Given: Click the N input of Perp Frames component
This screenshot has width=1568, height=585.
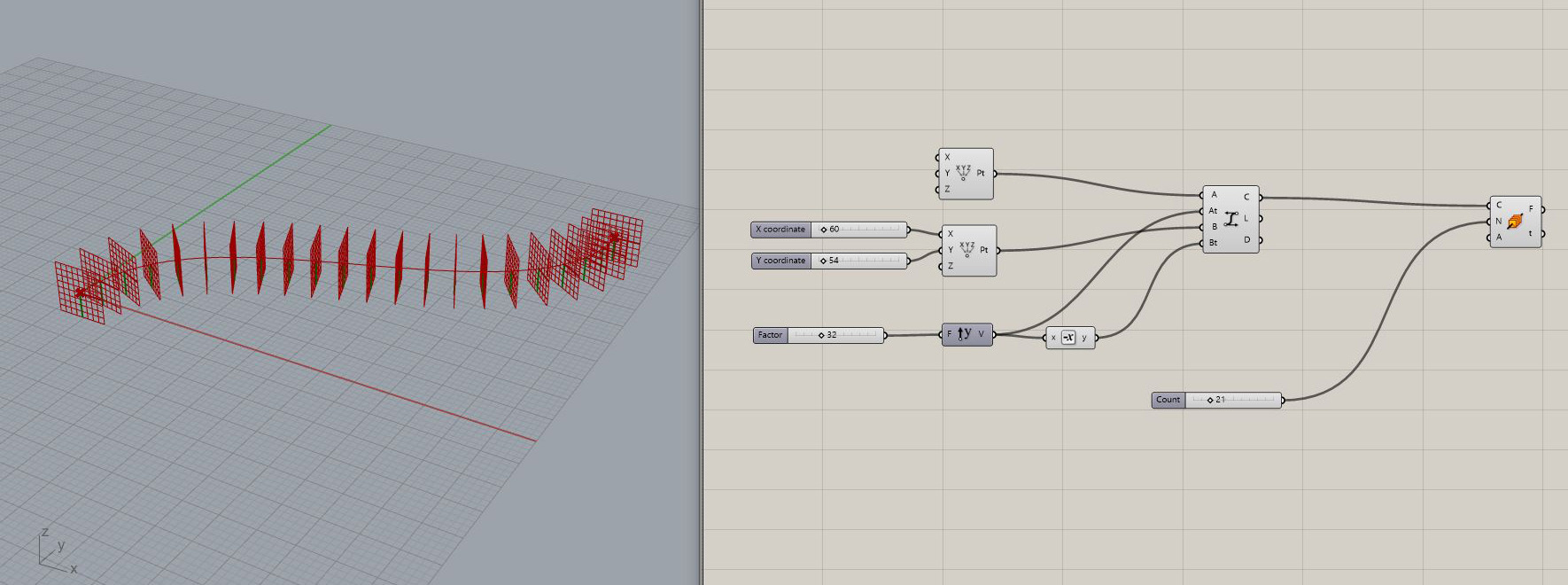Looking at the screenshot, I should [1499, 221].
